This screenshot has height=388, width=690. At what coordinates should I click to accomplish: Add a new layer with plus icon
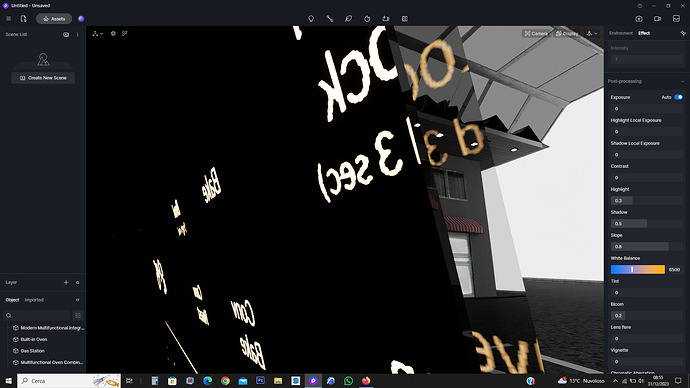(66, 282)
